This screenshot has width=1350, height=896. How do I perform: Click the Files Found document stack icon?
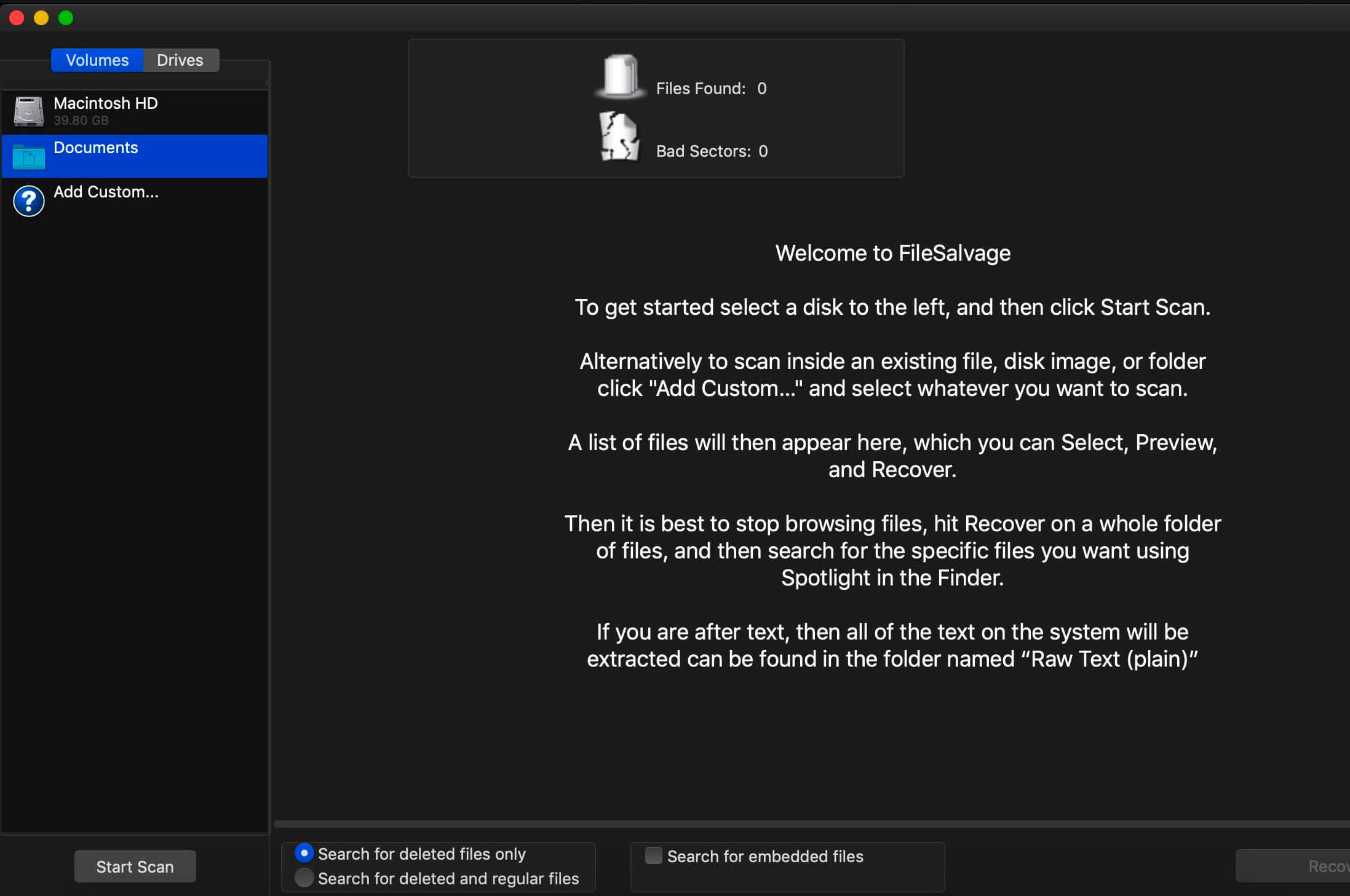click(x=620, y=76)
